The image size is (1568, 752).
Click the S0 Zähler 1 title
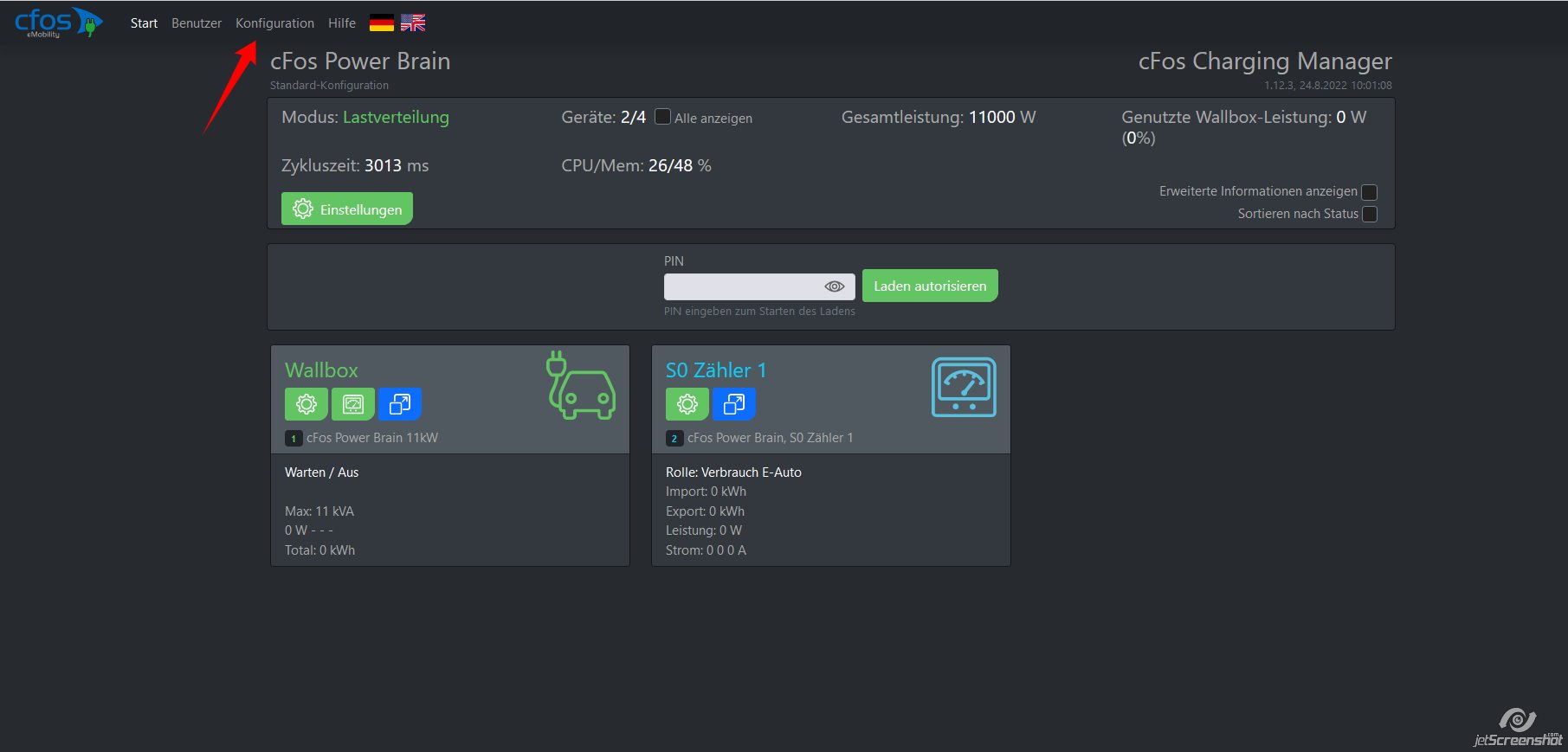click(716, 370)
